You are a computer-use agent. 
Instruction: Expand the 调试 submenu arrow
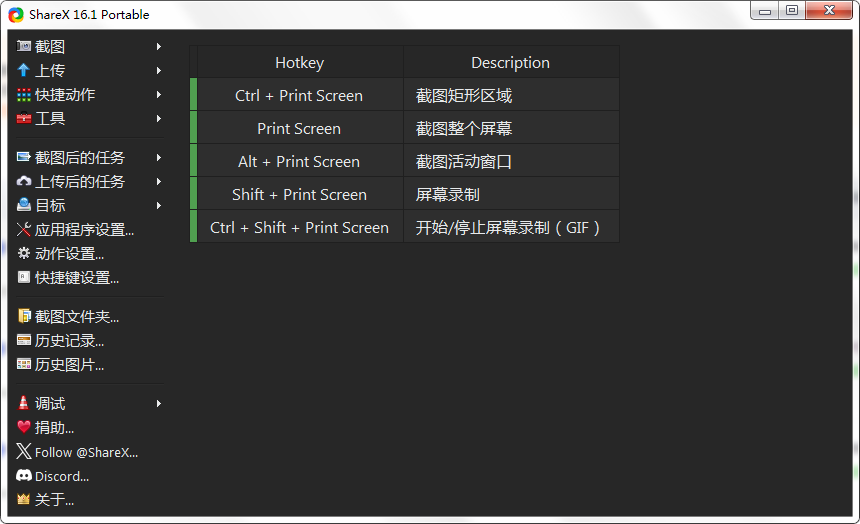(x=159, y=404)
